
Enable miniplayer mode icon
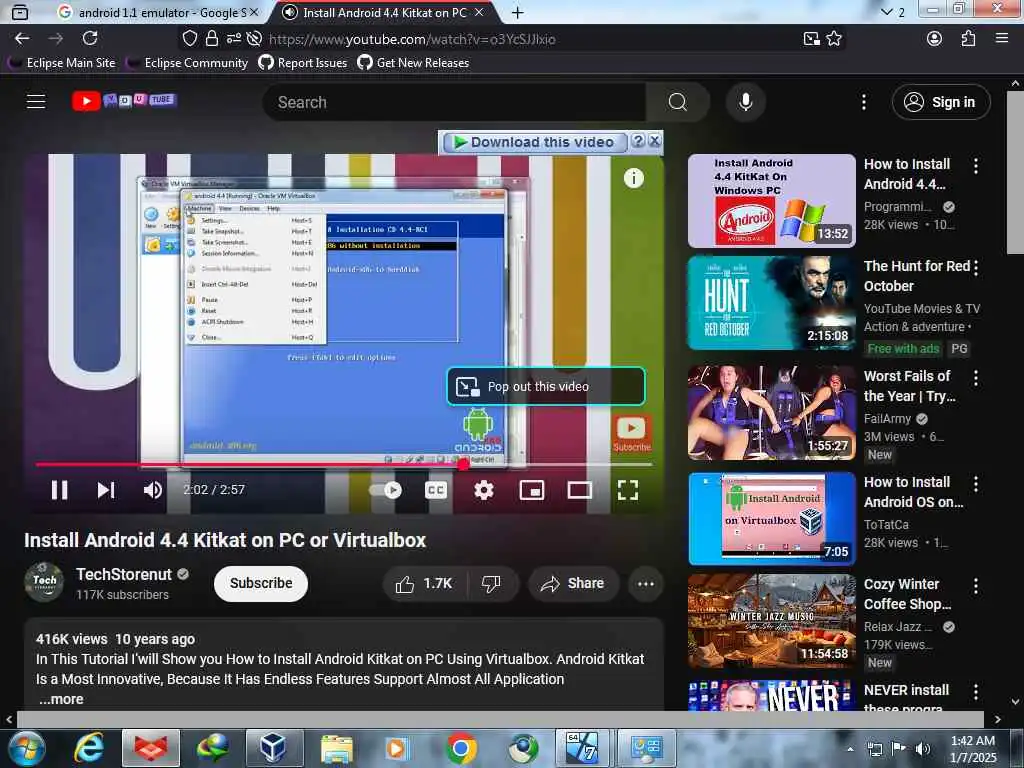(x=532, y=490)
